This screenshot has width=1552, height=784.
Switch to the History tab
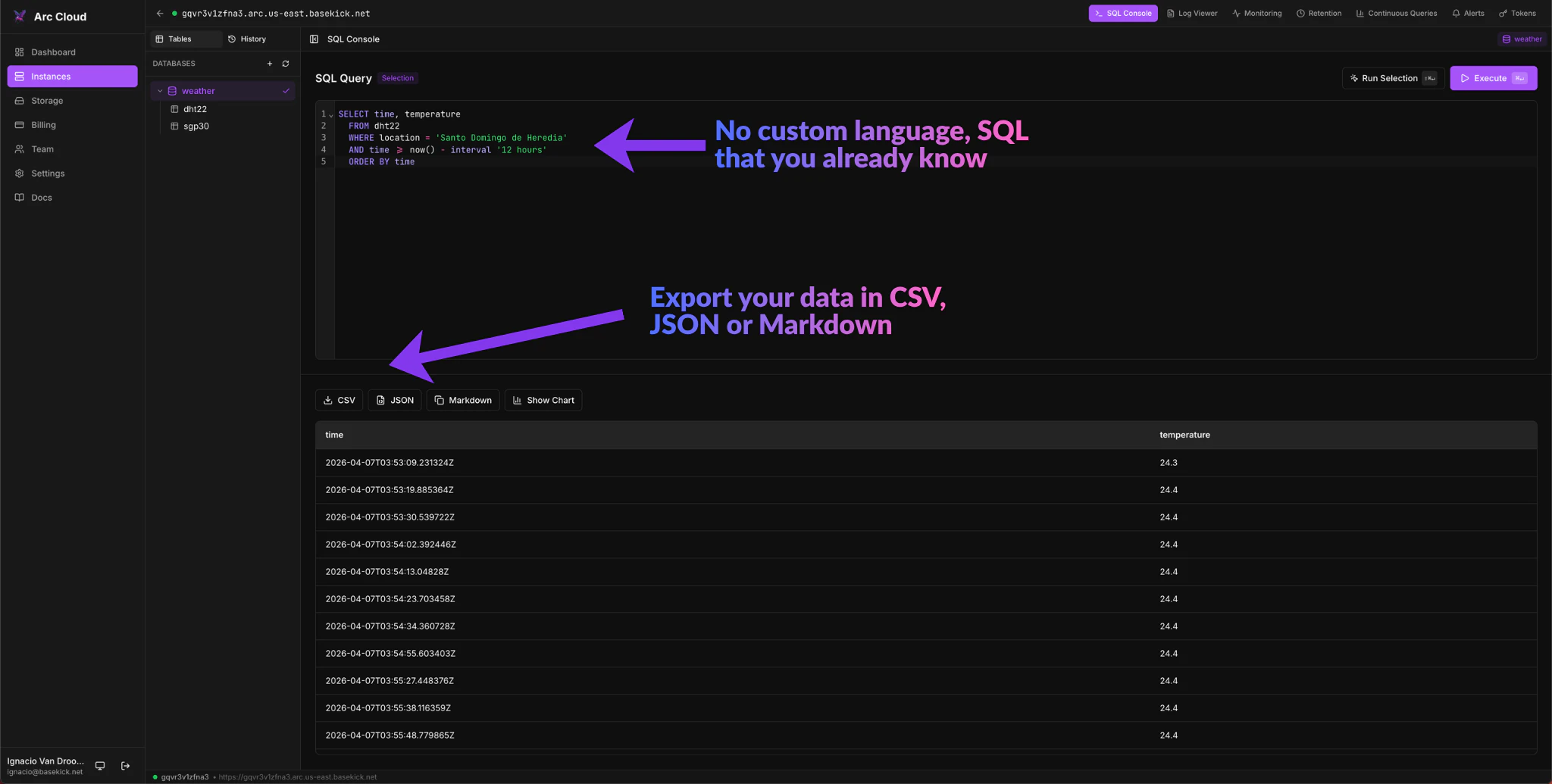[x=247, y=39]
